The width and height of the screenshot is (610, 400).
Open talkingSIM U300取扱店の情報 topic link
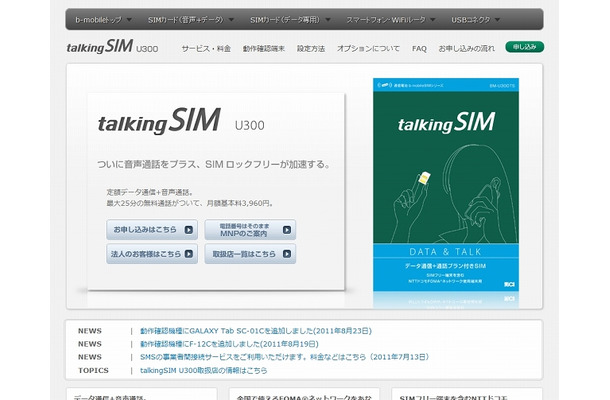203,370
